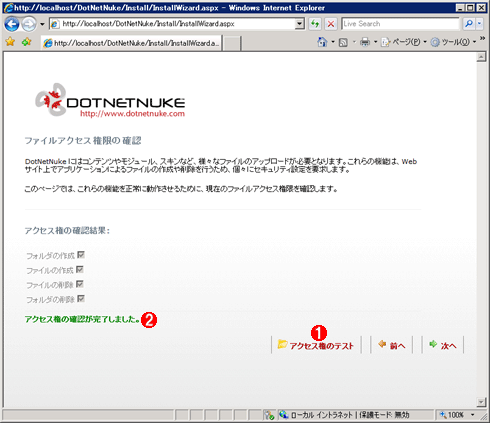Expand the Print dropdown arrow
Viewport: 490px width, 423px height.
[375, 42]
